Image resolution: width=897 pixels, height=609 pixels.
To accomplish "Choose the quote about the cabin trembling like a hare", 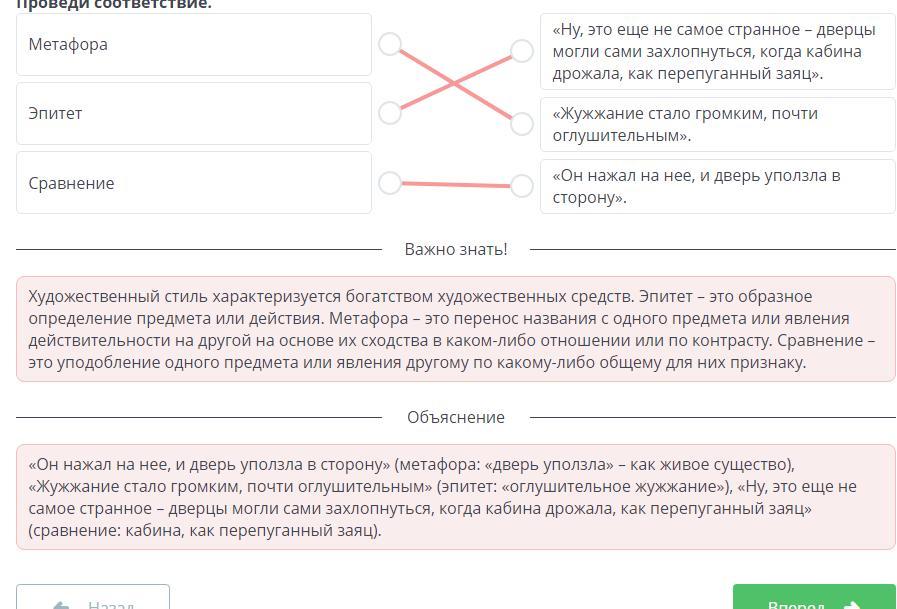I will pyautogui.click(x=716, y=51).
